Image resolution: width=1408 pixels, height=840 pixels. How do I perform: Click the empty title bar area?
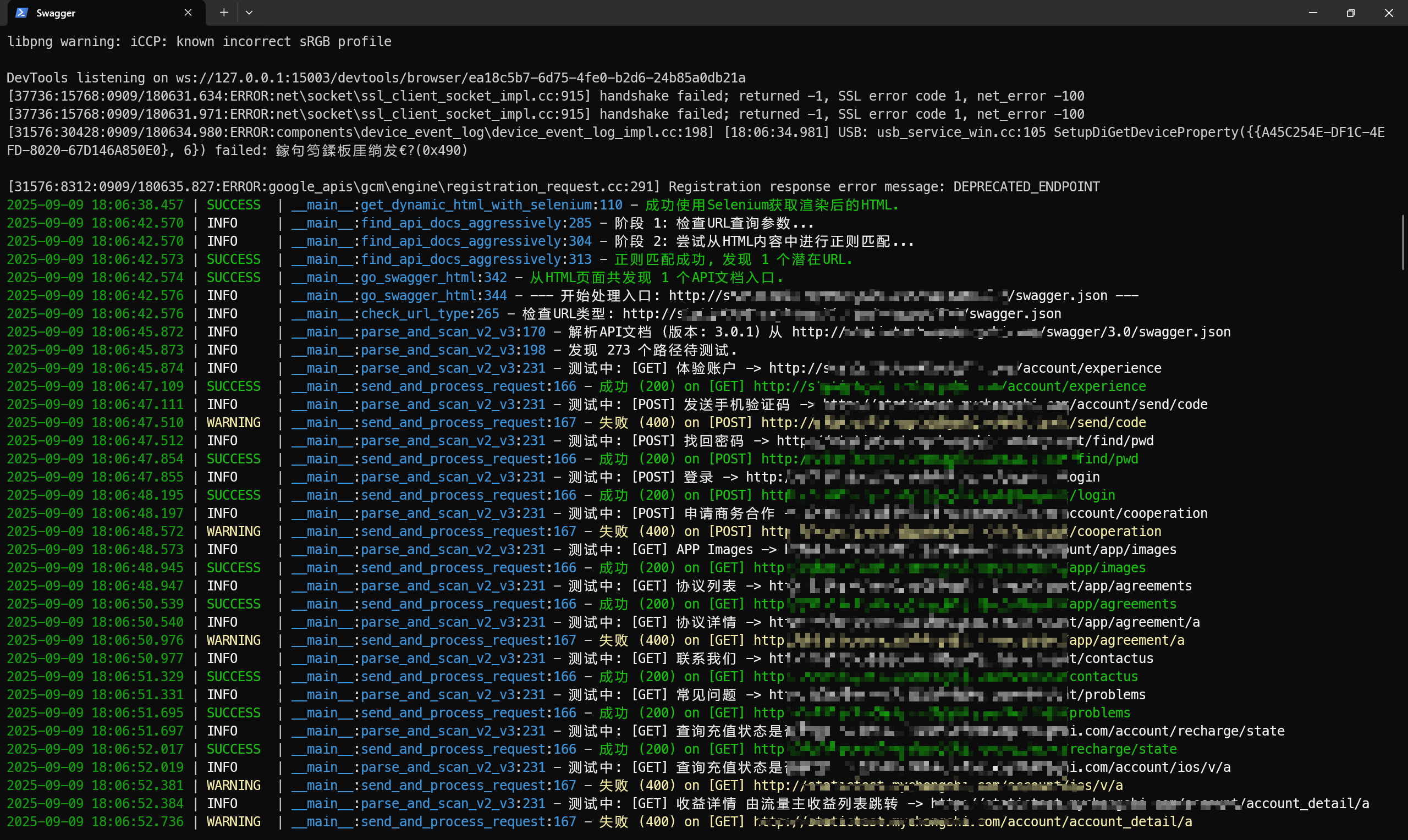736,13
